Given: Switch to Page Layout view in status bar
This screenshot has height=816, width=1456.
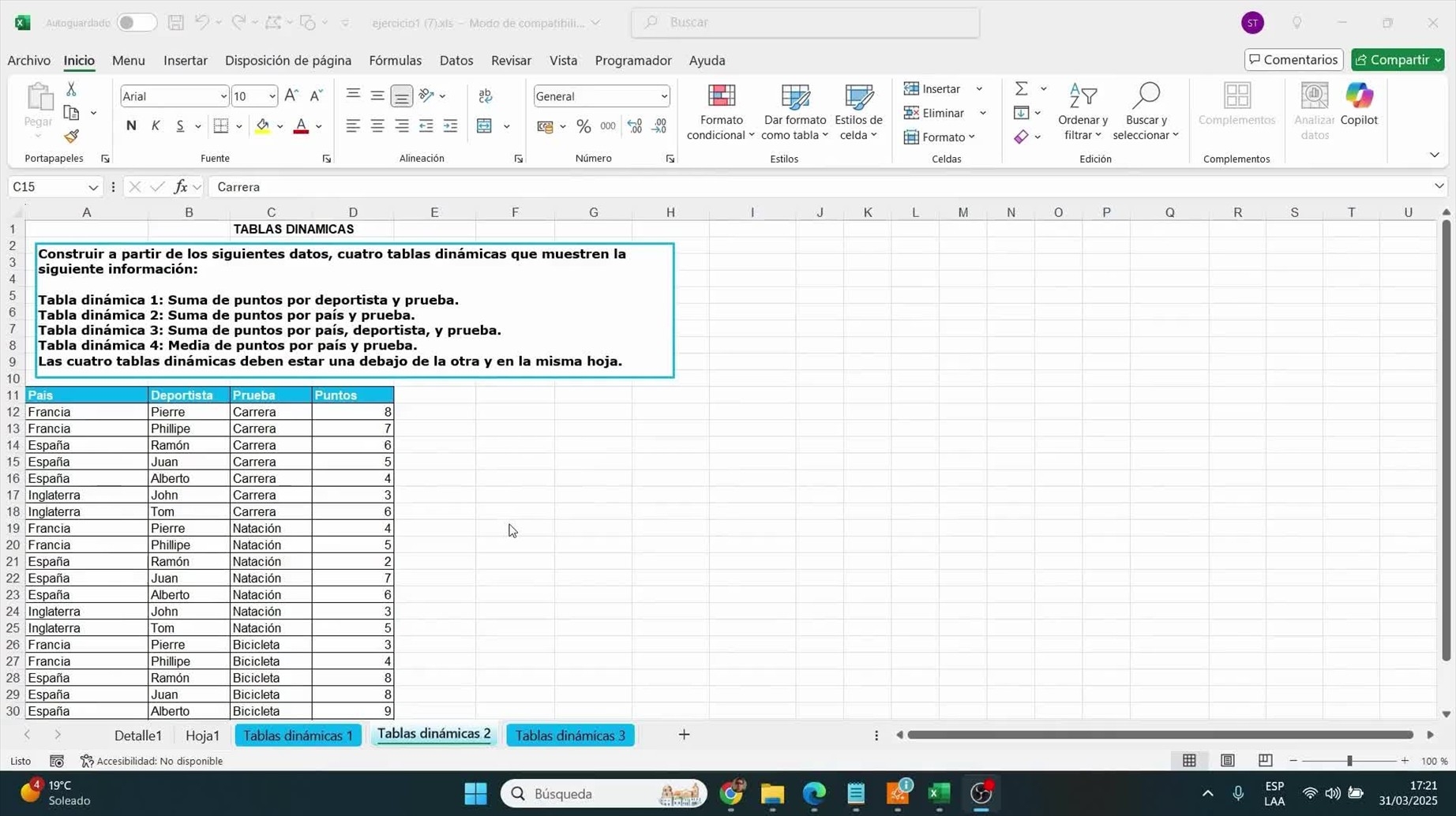Looking at the screenshot, I should [1227, 761].
